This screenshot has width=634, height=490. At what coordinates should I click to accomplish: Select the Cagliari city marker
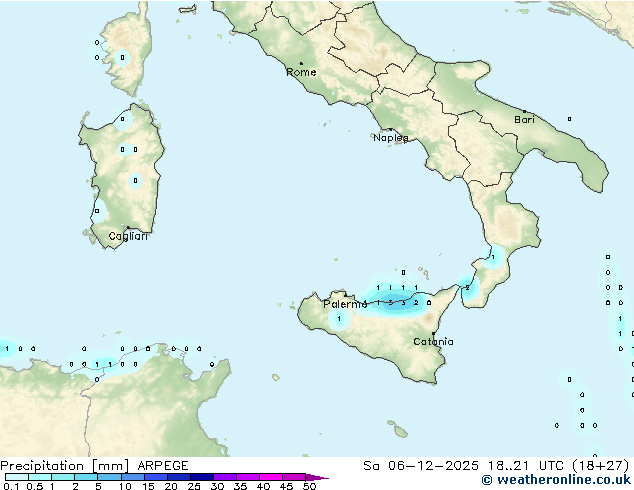127,229
